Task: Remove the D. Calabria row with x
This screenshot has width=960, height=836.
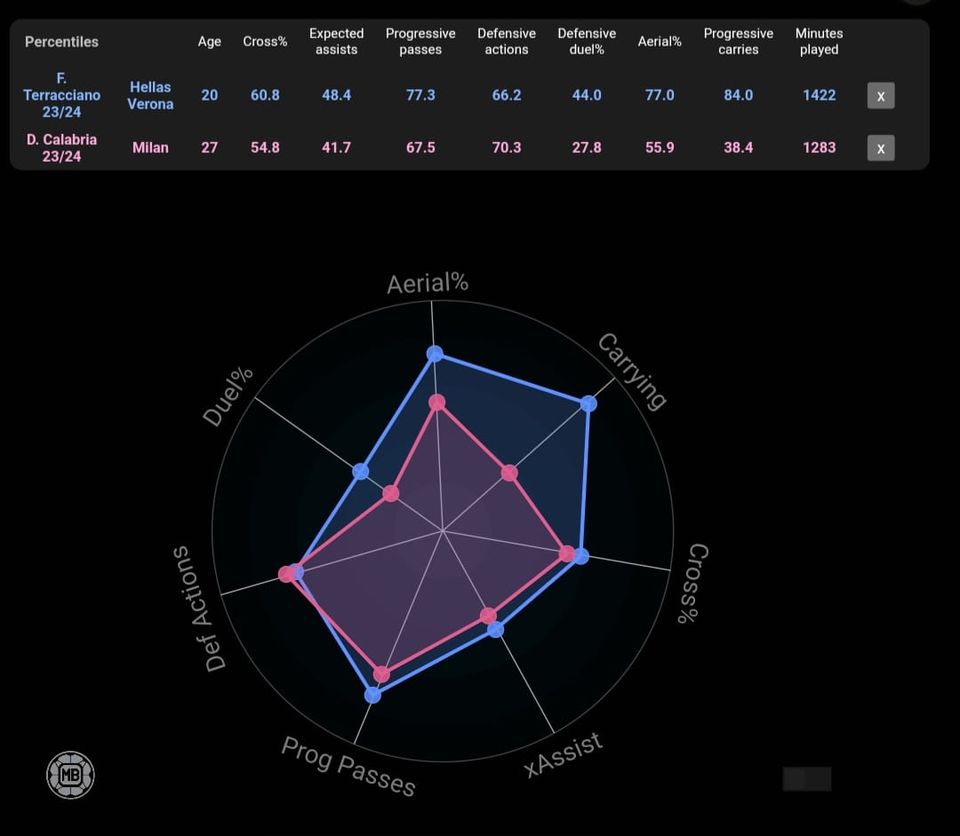Action: (880, 148)
